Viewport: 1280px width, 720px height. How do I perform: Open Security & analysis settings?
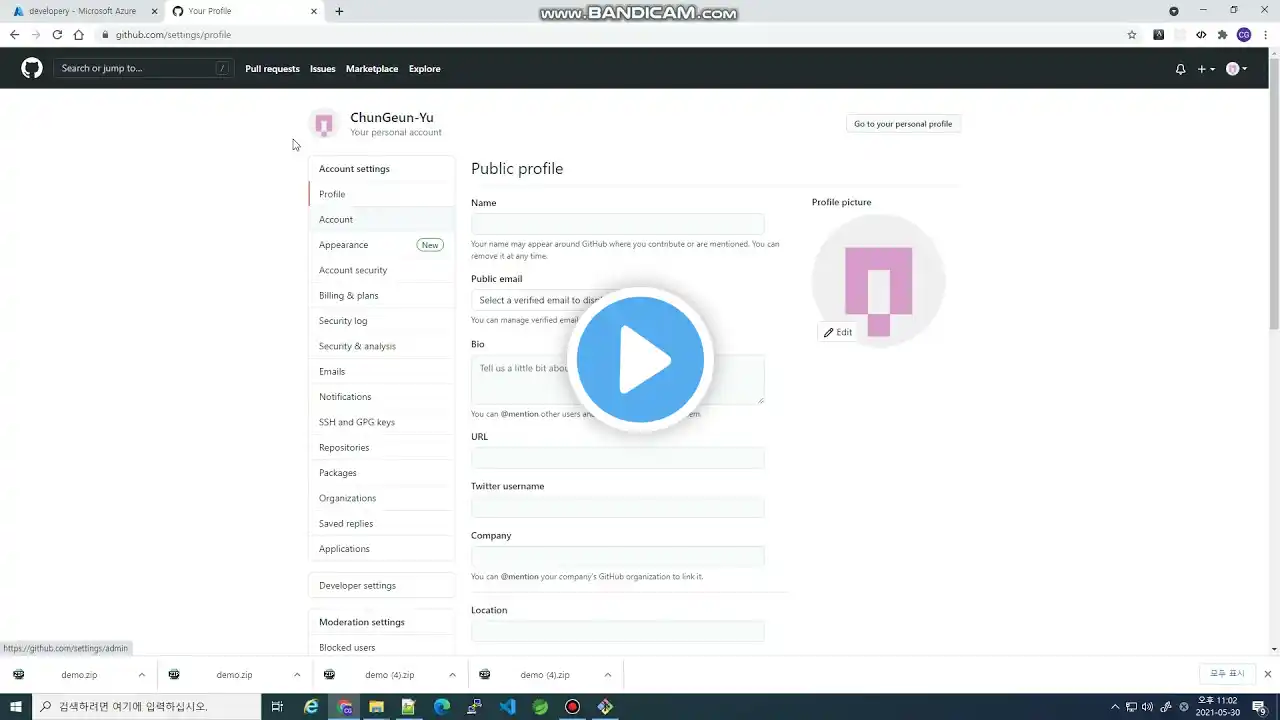tap(381, 346)
